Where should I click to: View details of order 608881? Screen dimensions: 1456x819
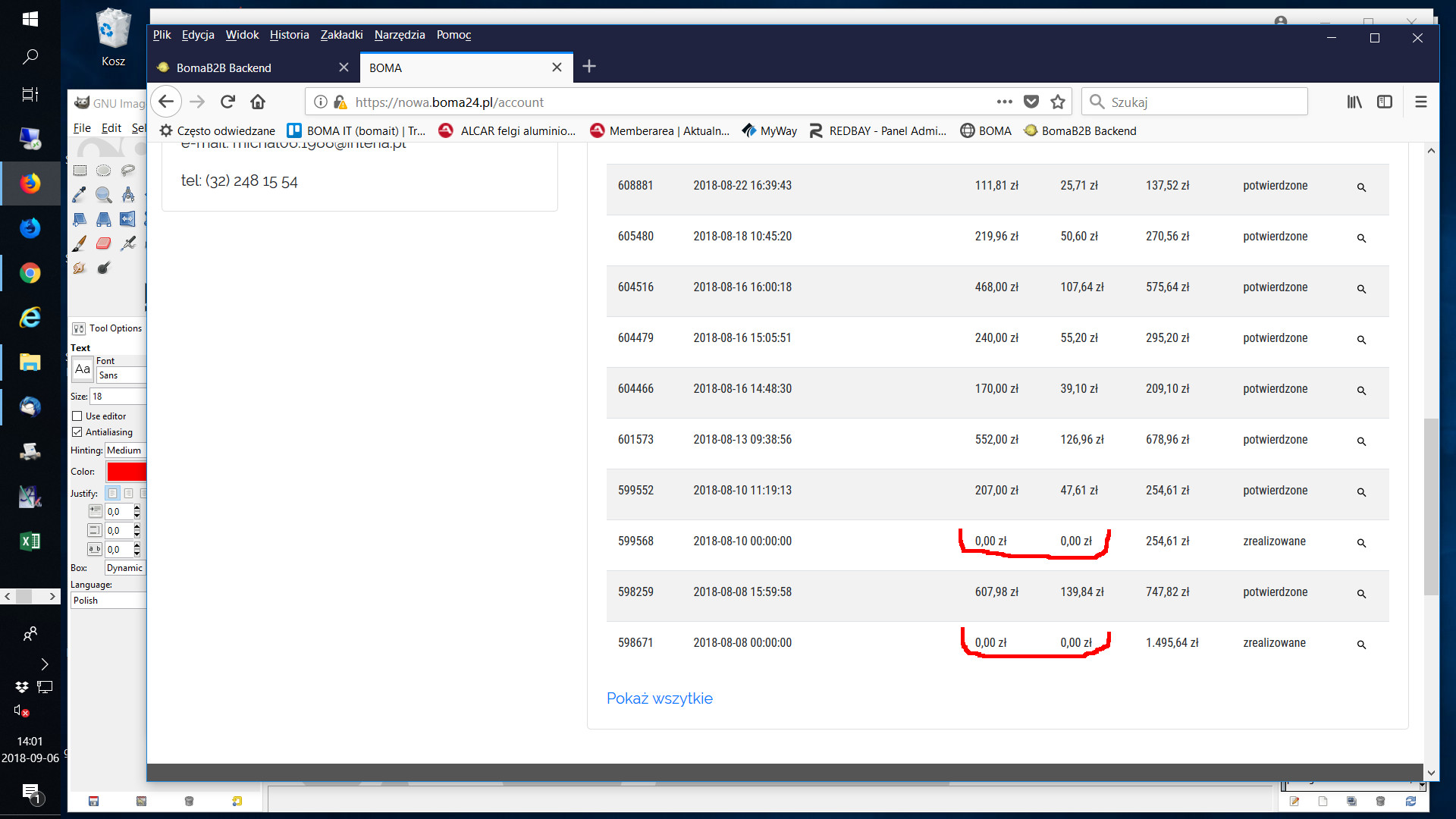coord(1361,187)
